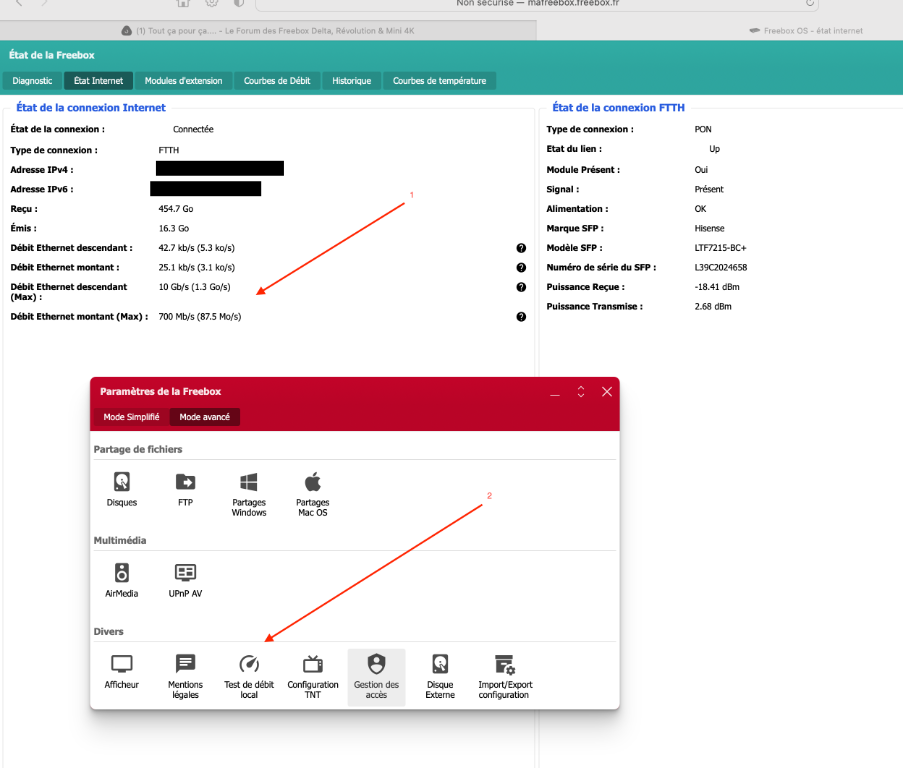Switch to the Diagnostic tab
The width and height of the screenshot is (903, 768).
tap(32, 81)
